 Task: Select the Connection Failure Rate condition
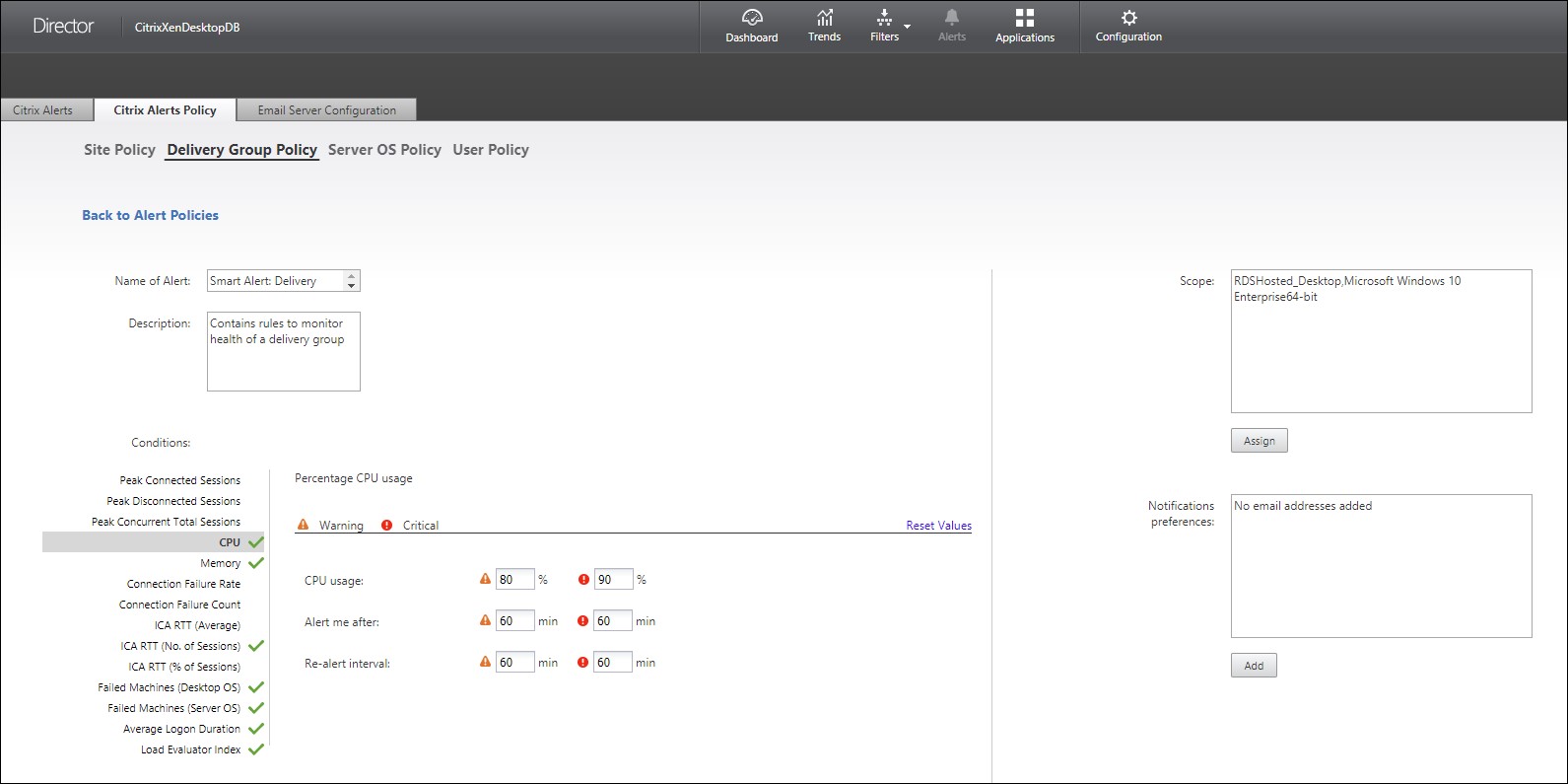tap(183, 584)
